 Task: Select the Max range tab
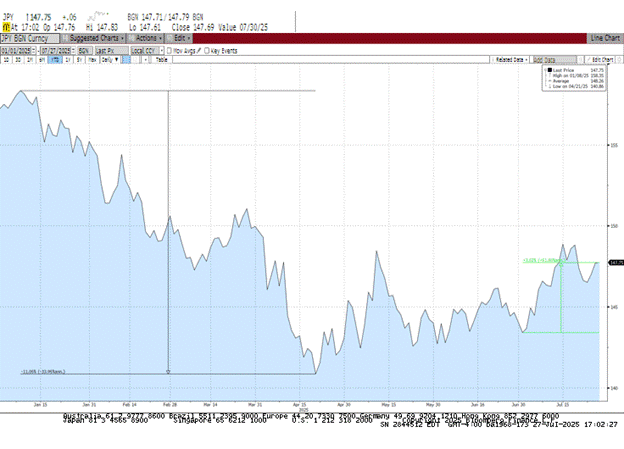[x=92, y=60]
